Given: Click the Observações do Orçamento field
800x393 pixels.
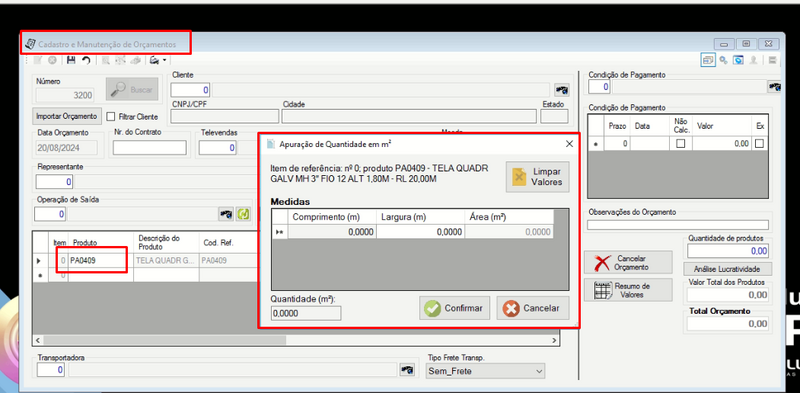Looking at the screenshot, I should point(678,225).
